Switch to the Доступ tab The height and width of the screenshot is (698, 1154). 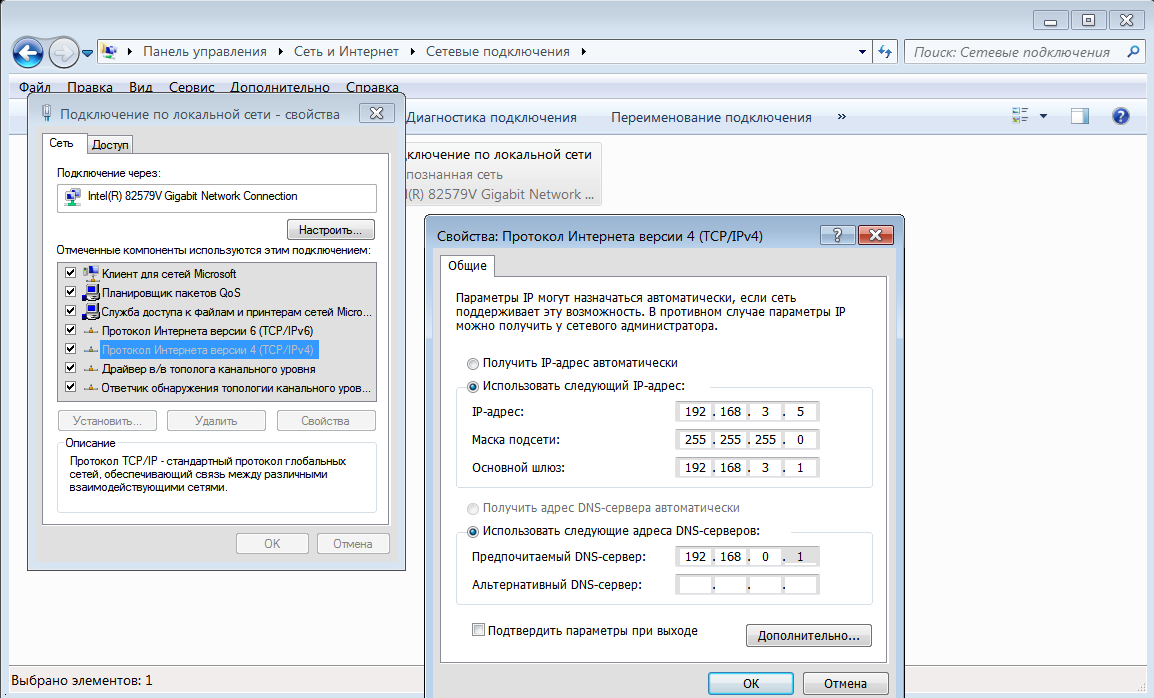(x=110, y=145)
